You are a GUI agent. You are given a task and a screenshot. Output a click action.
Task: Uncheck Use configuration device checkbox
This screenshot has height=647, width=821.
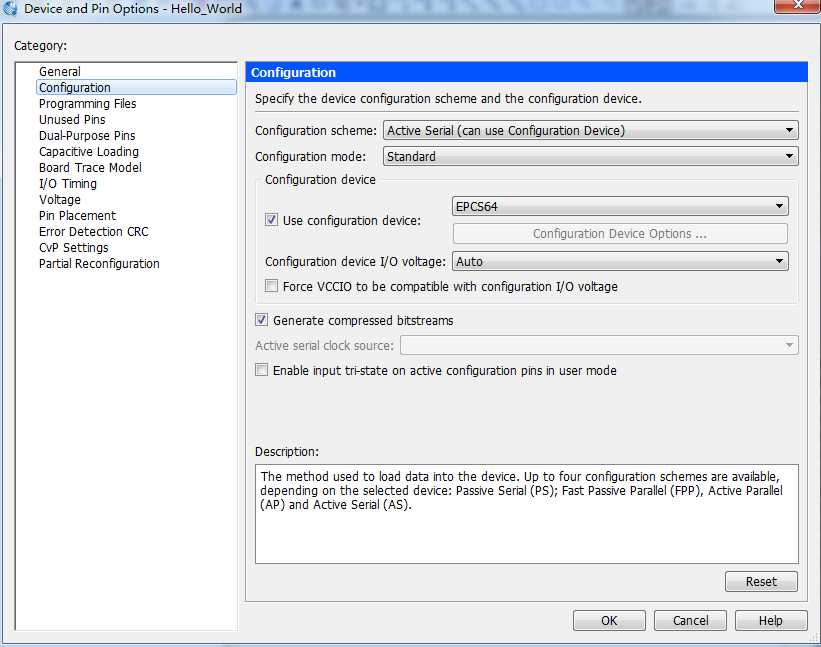tap(271, 220)
